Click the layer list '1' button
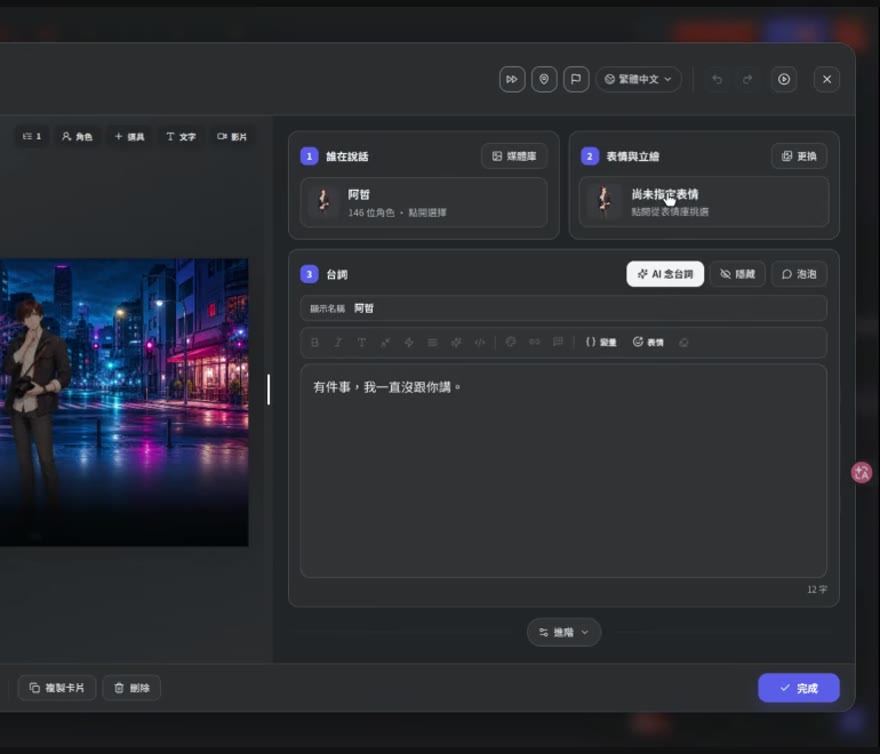880x754 pixels. pyautogui.click(x=31, y=136)
